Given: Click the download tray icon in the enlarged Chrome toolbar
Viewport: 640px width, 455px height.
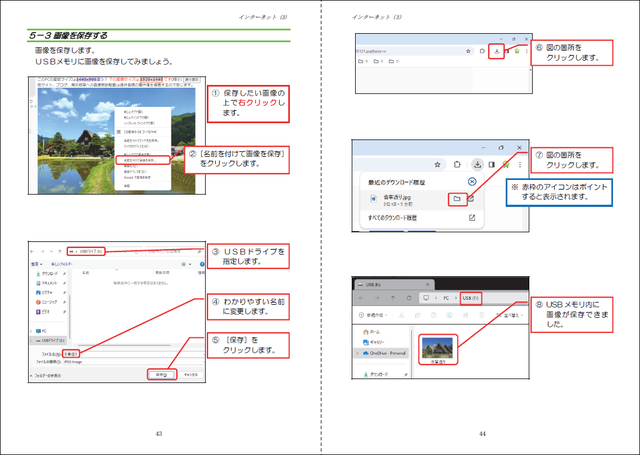Looking at the screenshot, I should point(477,164).
